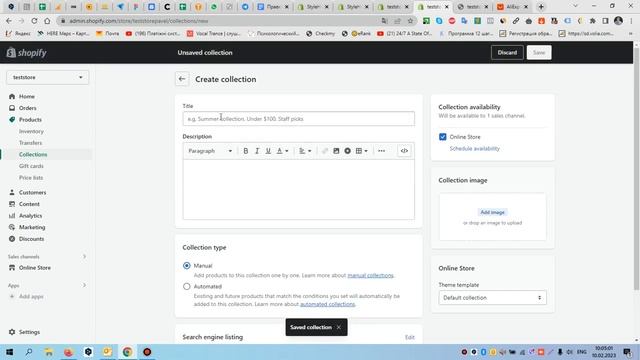640x360 pixels.
Task: Select Collections in sidebar
Action: pyautogui.click(x=33, y=155)
